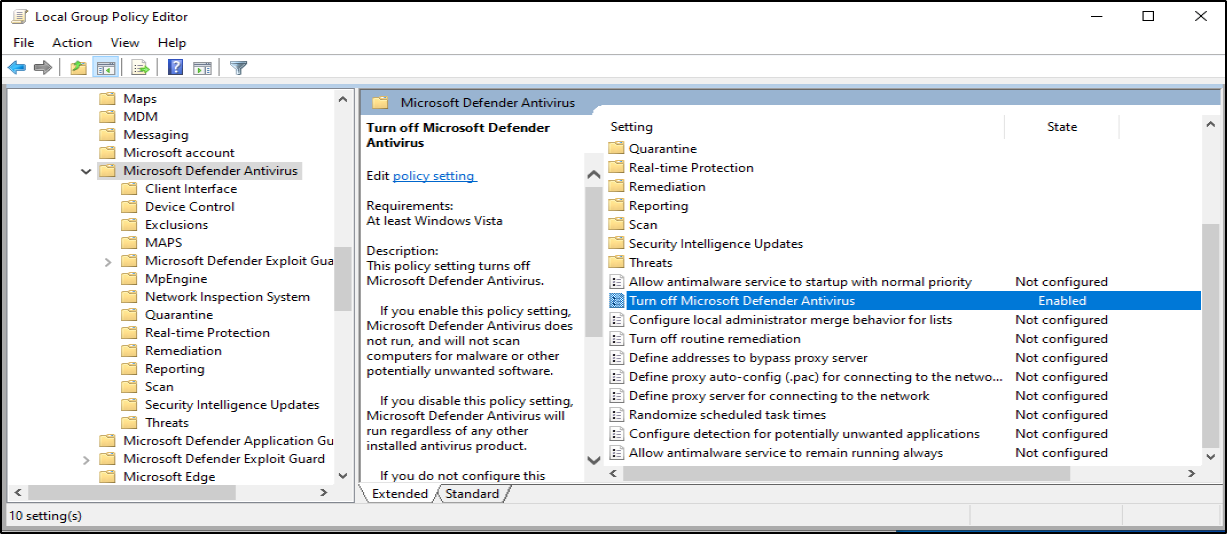Click the tree pane's scroll-down arrow
1227x534 pixels.
click(343, 476)
